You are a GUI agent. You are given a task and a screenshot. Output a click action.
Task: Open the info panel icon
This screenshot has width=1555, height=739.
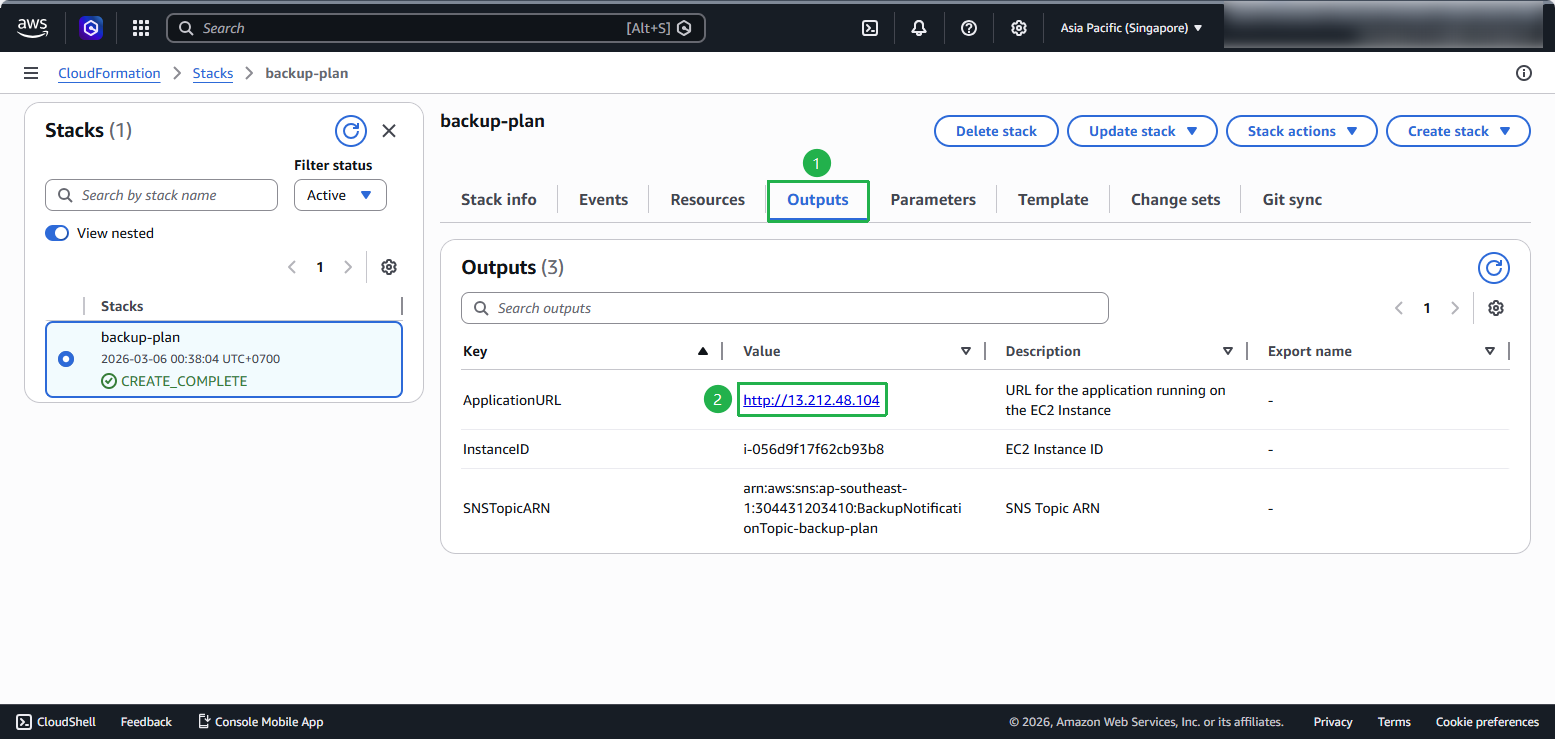[1524, 73]
